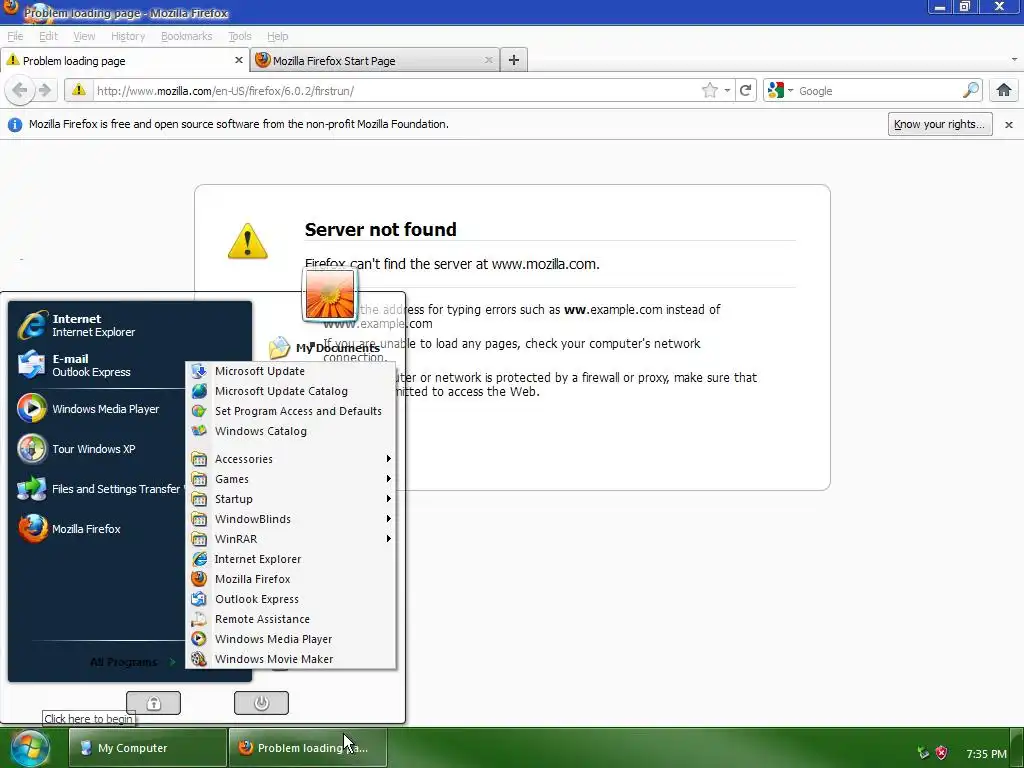Launch Windows Media Player from Start menu left pane
1024x768 pixels.
(x=98, y=409)
